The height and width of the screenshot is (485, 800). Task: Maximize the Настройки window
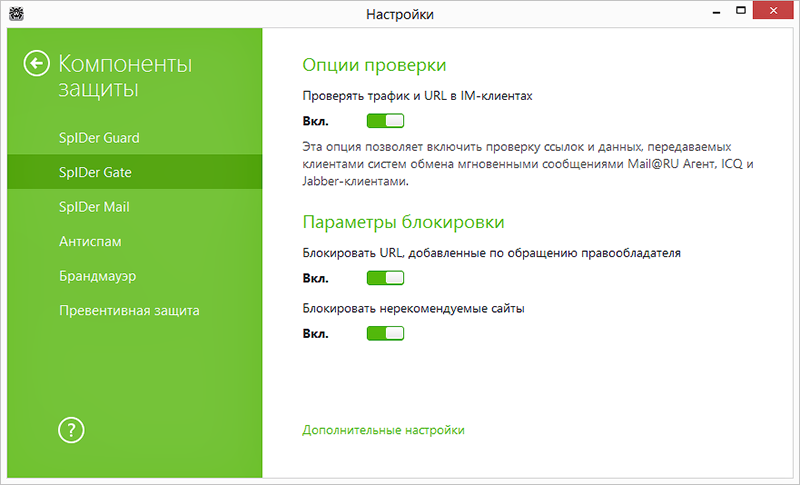pos(741,11)
